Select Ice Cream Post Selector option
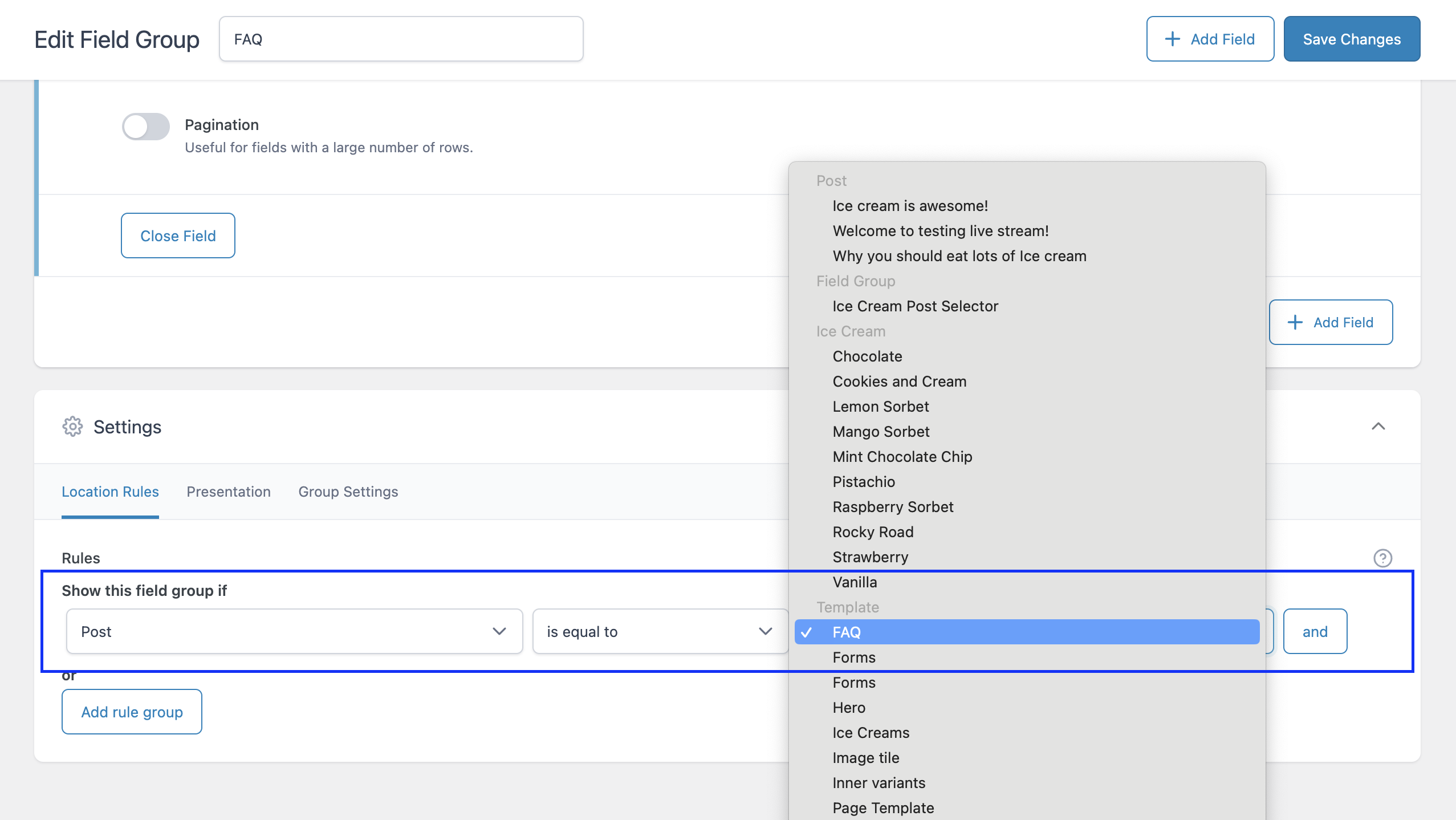 tap(915, 306)
